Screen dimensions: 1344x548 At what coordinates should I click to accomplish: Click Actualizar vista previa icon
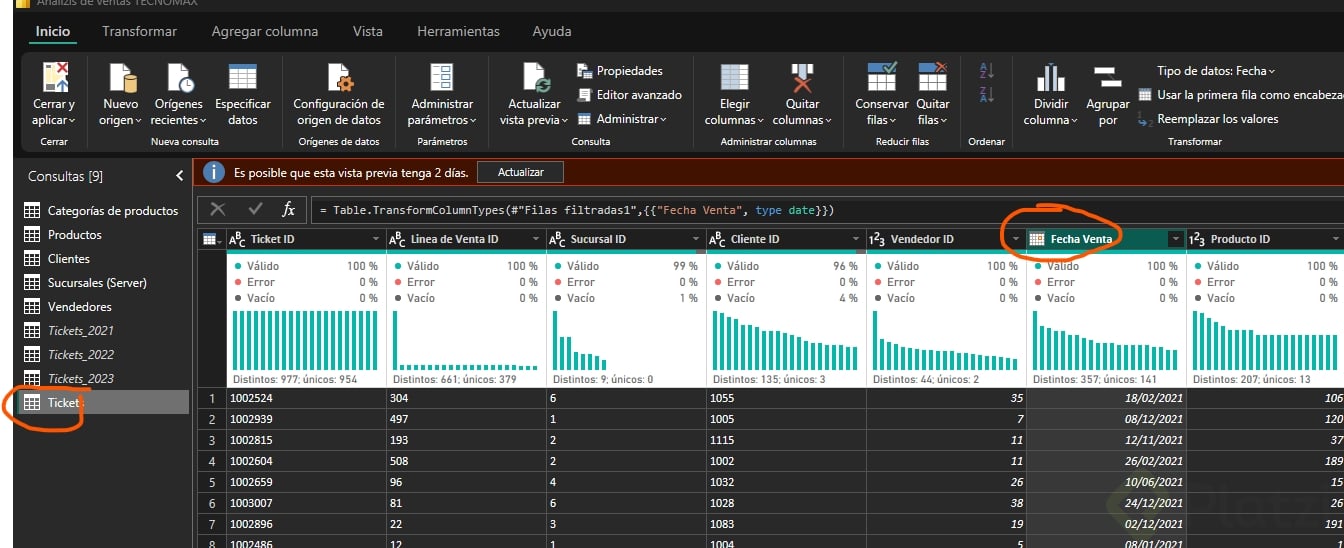click(x=535, y=78)
